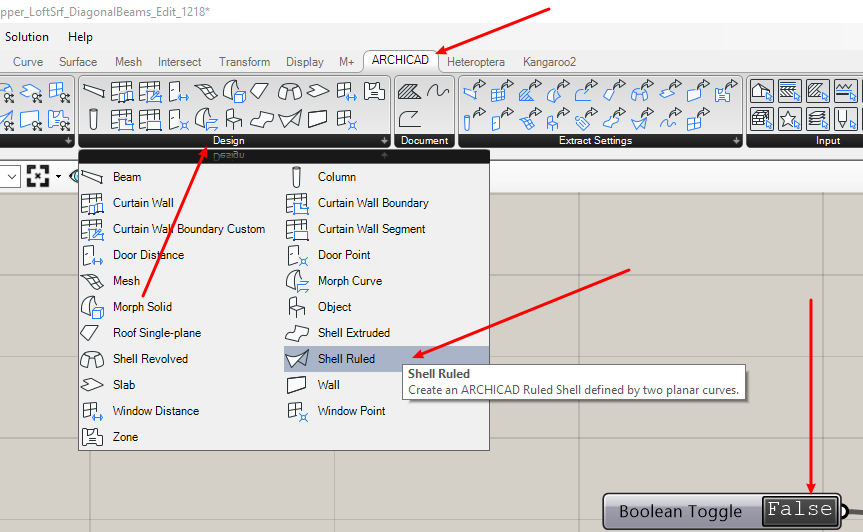
Task: Open the Help menu
Action: tap(80, 37)
